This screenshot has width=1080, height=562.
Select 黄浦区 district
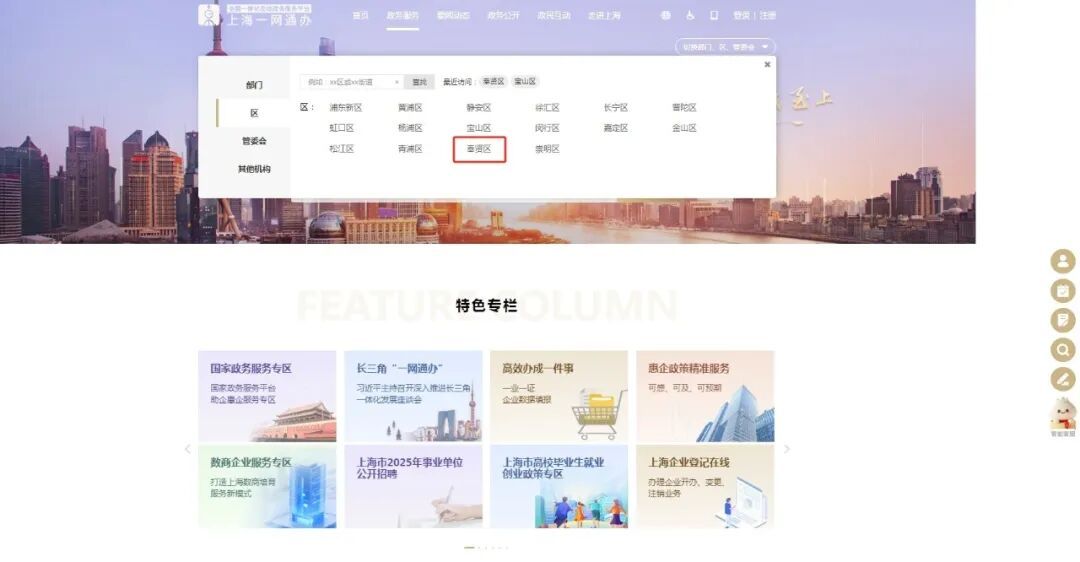(411, 107)
